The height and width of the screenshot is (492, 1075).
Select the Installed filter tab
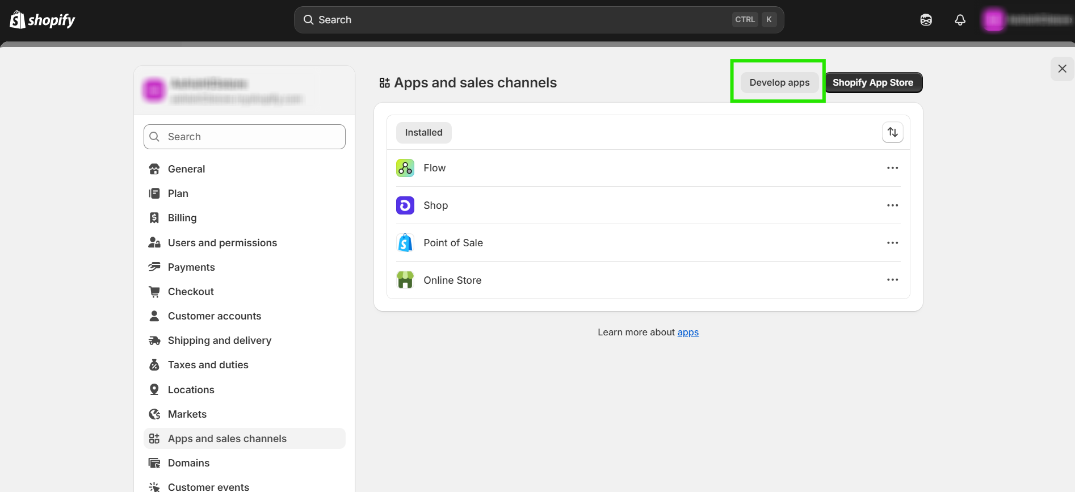(x=424, y=132)
